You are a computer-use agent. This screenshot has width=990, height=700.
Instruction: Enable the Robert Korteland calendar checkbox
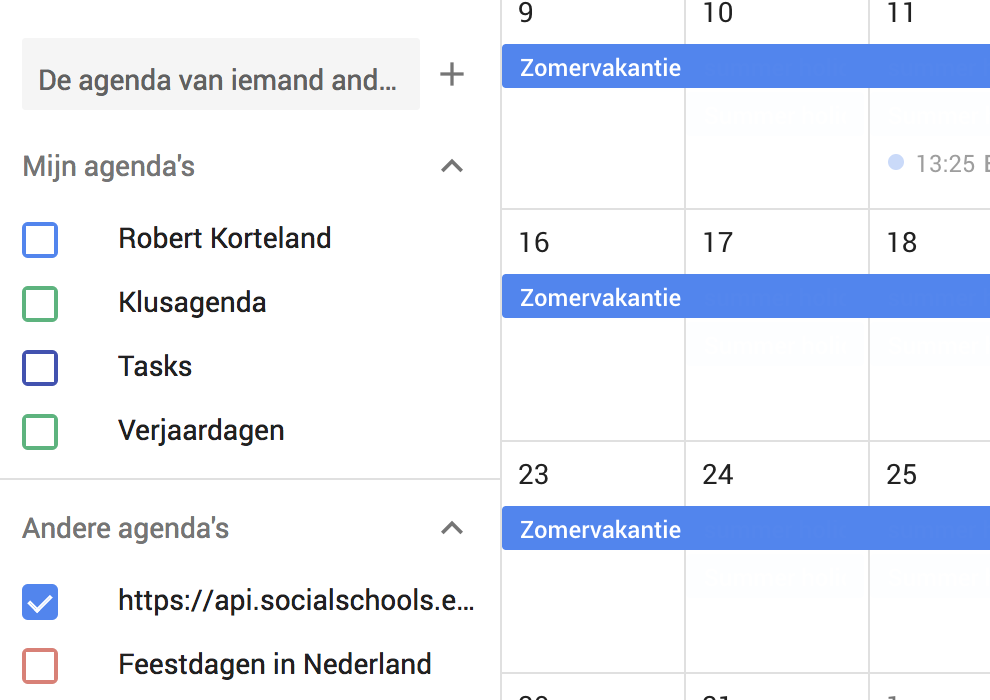tap(40, 240)
